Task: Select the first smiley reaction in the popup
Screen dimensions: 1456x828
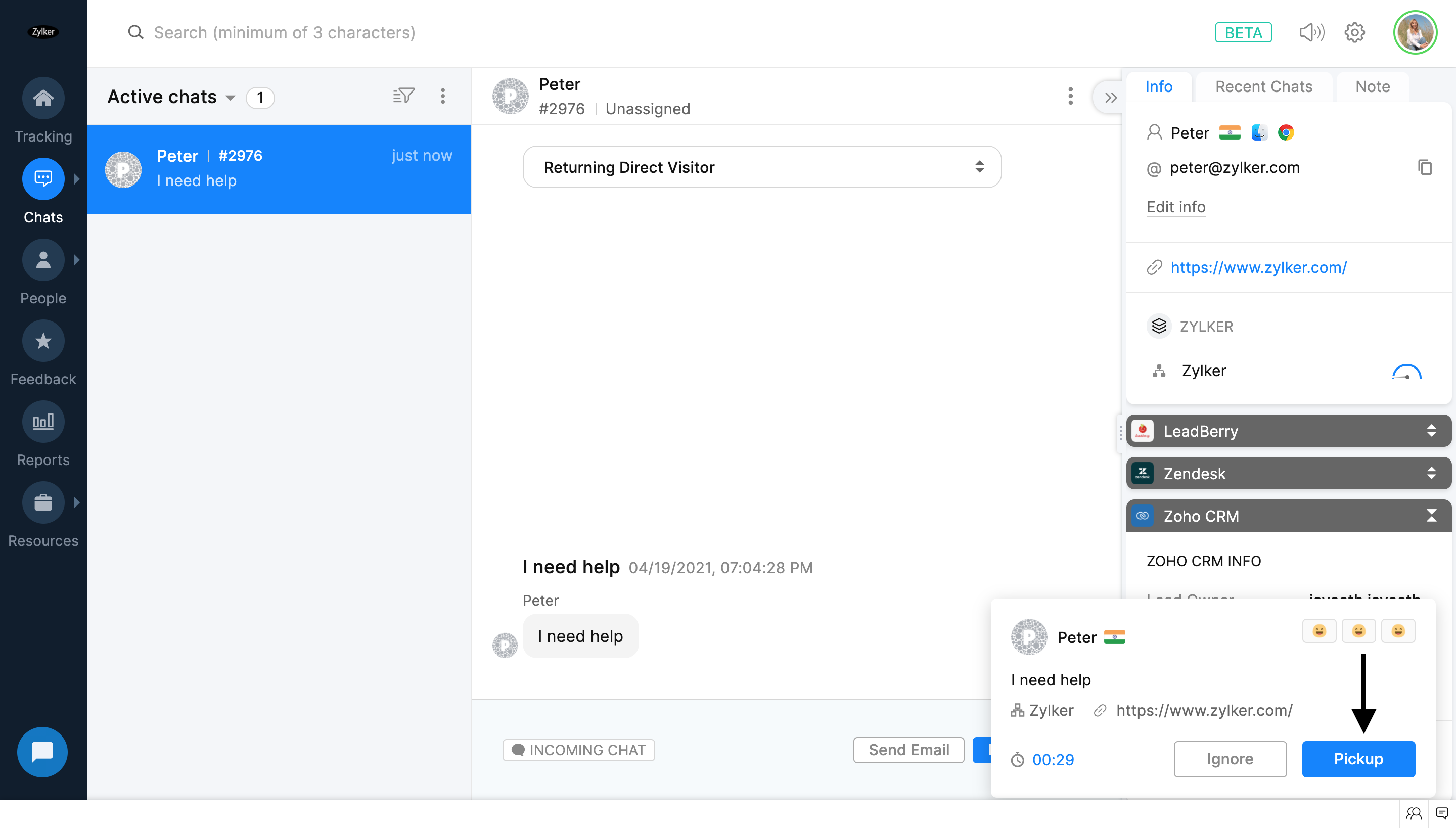Action: 1319,631
